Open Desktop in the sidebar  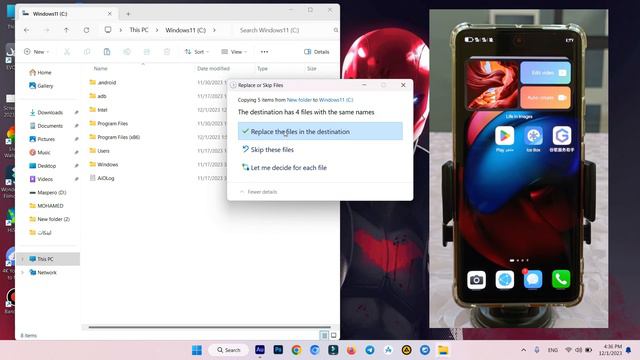43,166
